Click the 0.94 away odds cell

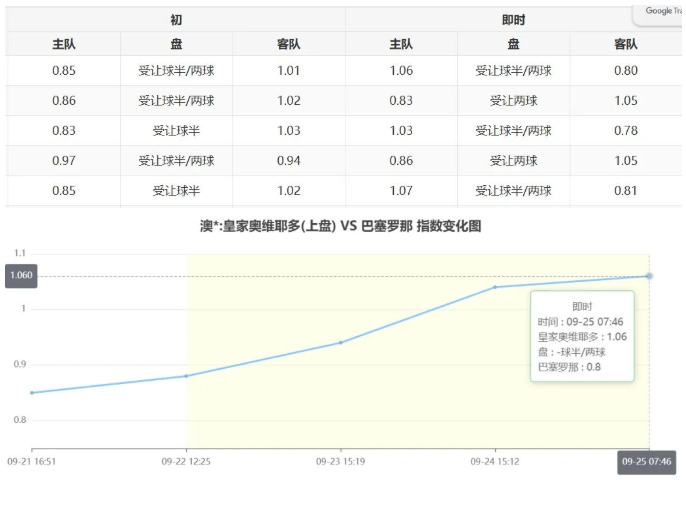pyautogui.click(x=289, y=161)
